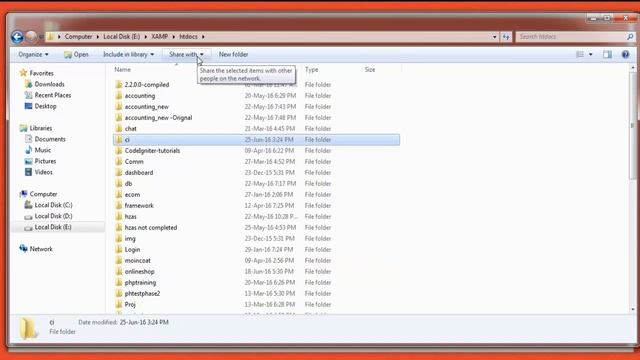Sort by the Type column header

311,70
